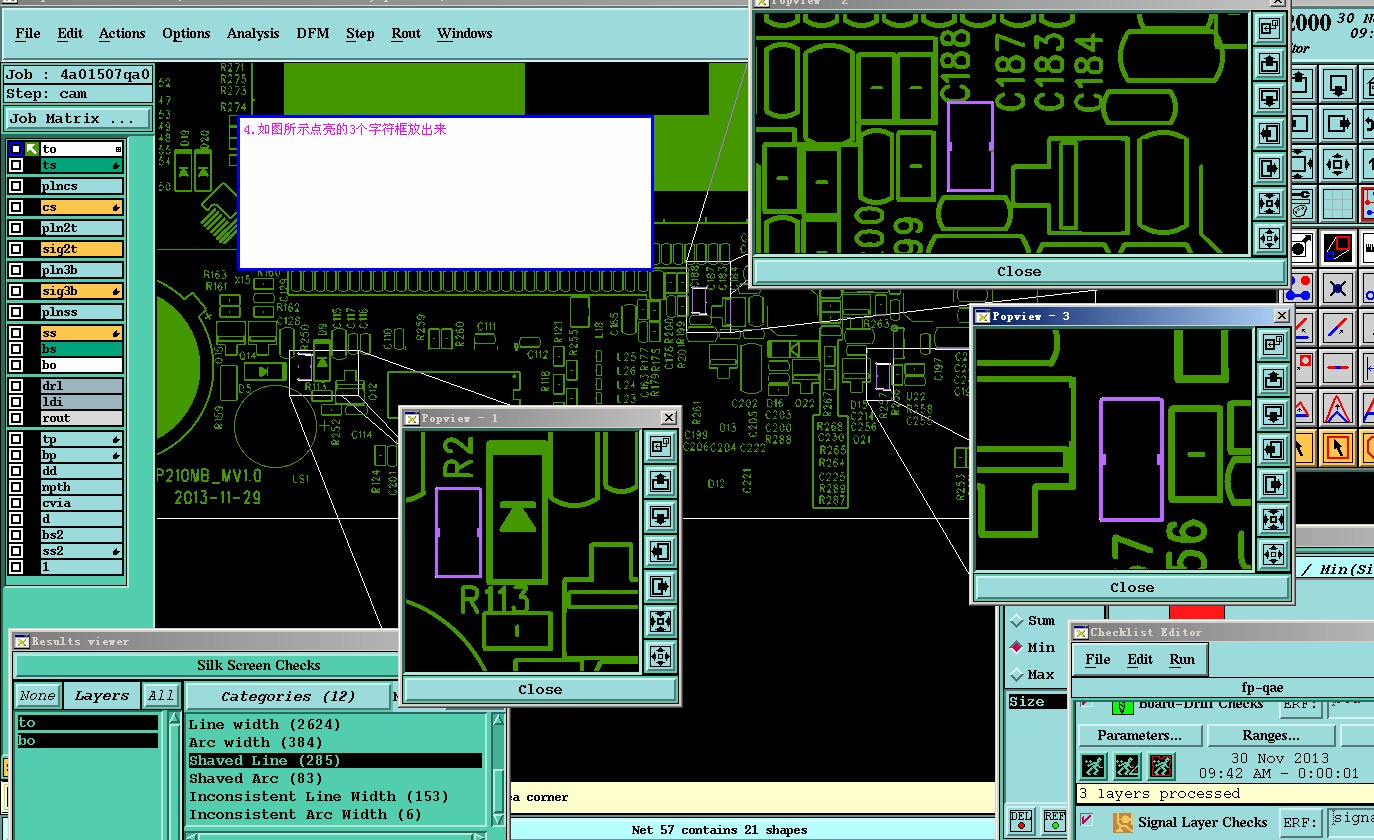Image resolution: width=1374 pixels, height=840 pixels.
Task: Click pan-left icon in Popview 1
Action: pos(660,552)
